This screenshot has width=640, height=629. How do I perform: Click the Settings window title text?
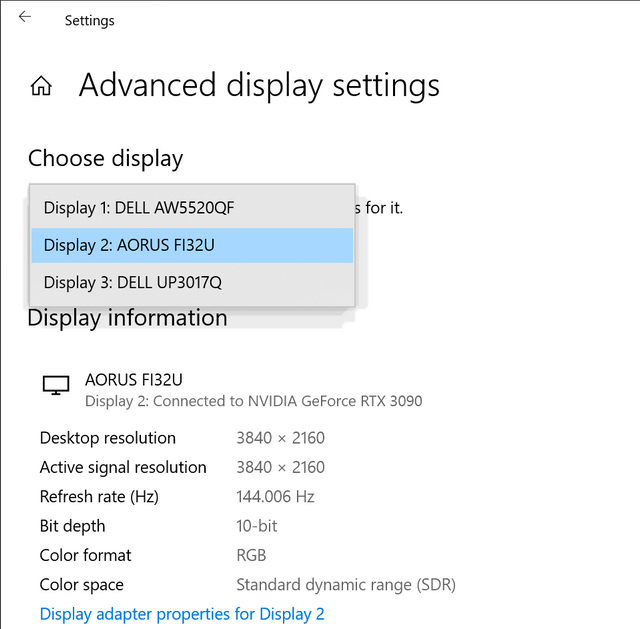click(x=89, y=20)
